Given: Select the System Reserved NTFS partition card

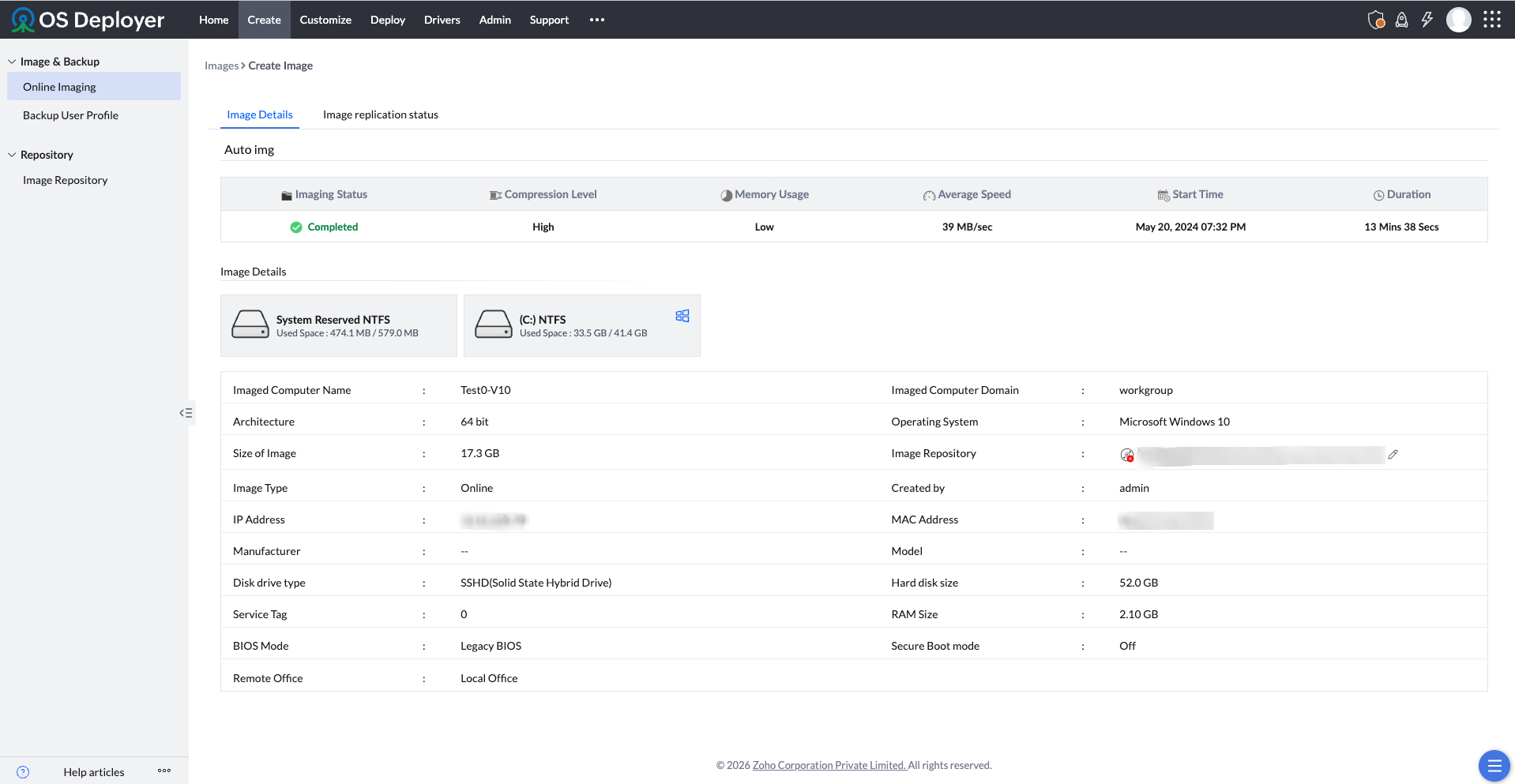Looking at the screenshot, I should pos(338,325).
